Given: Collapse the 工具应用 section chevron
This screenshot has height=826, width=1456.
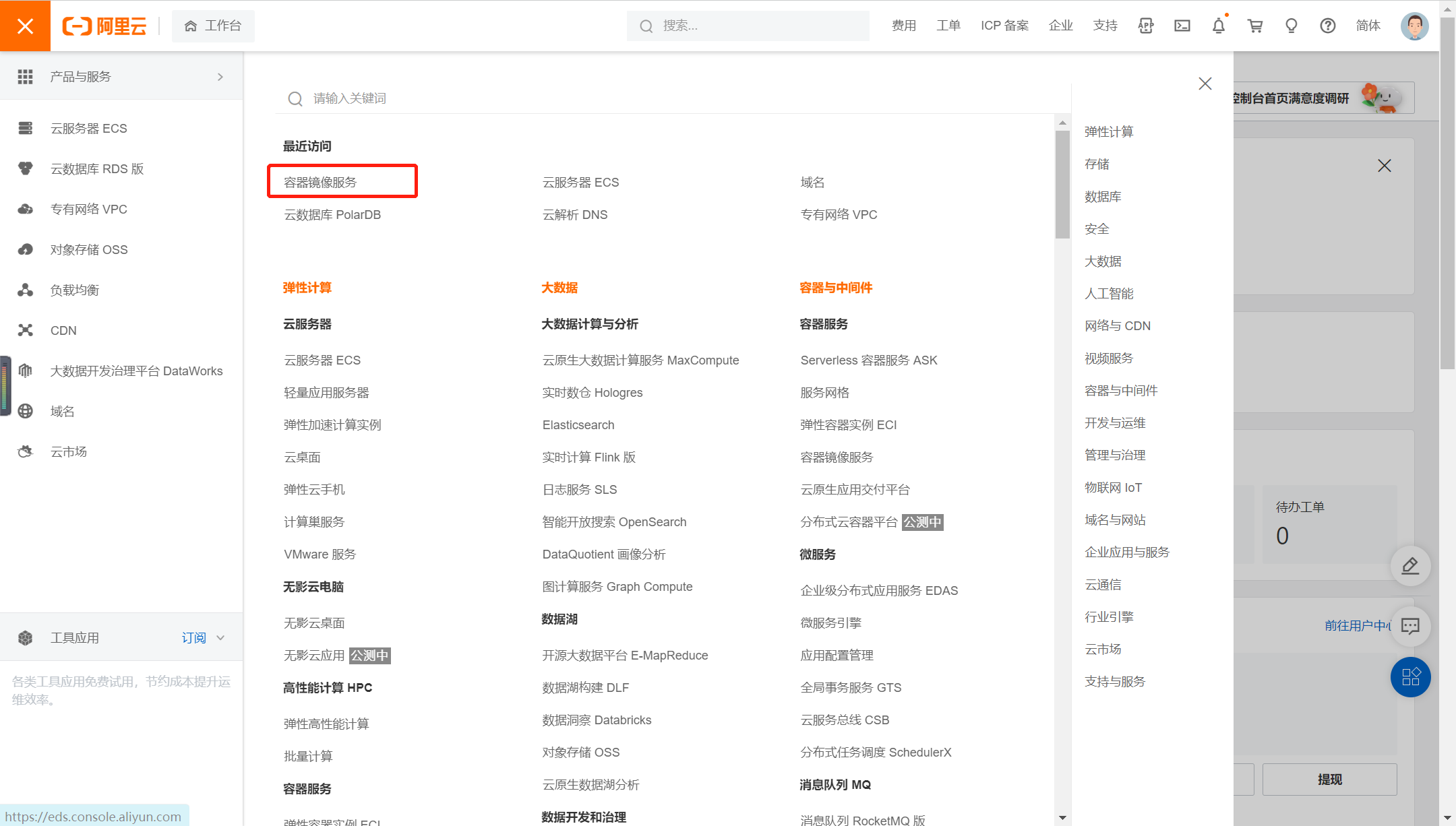Looking at the screenshot, I should [x=220, y=637].
